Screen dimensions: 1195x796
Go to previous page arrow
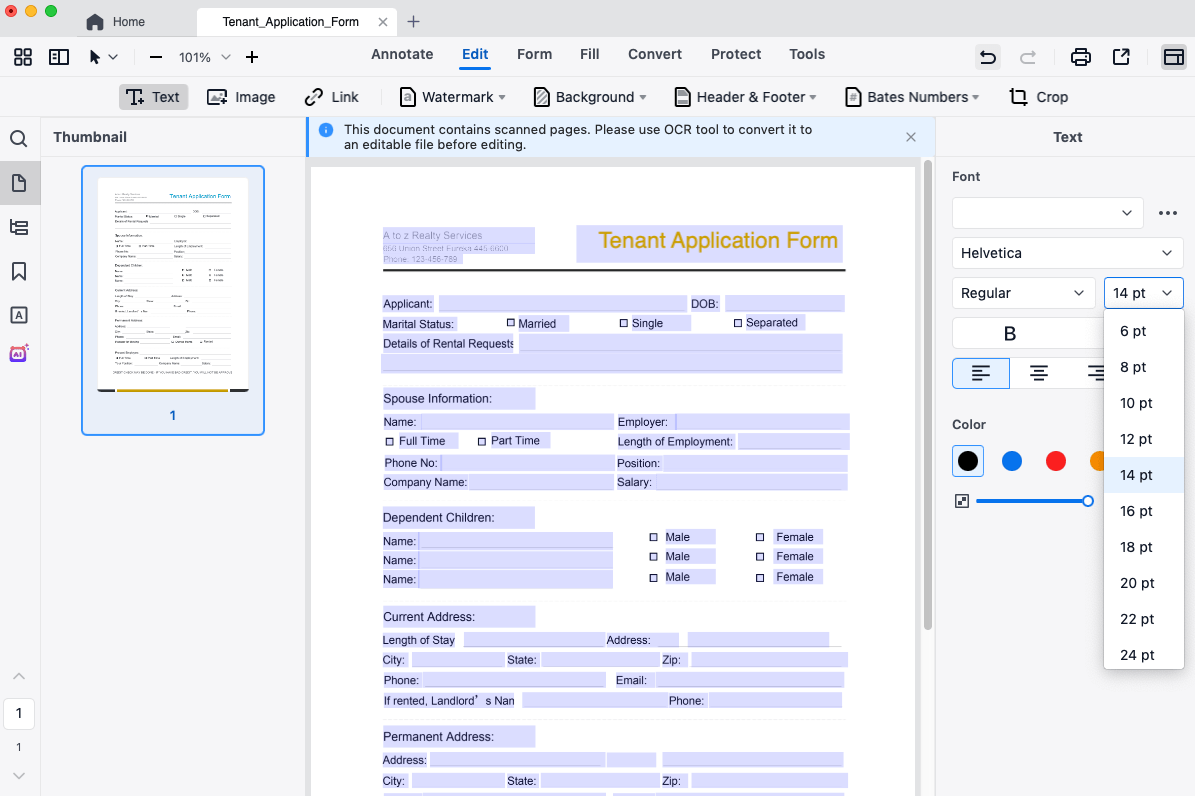click(x=19, y=676)
